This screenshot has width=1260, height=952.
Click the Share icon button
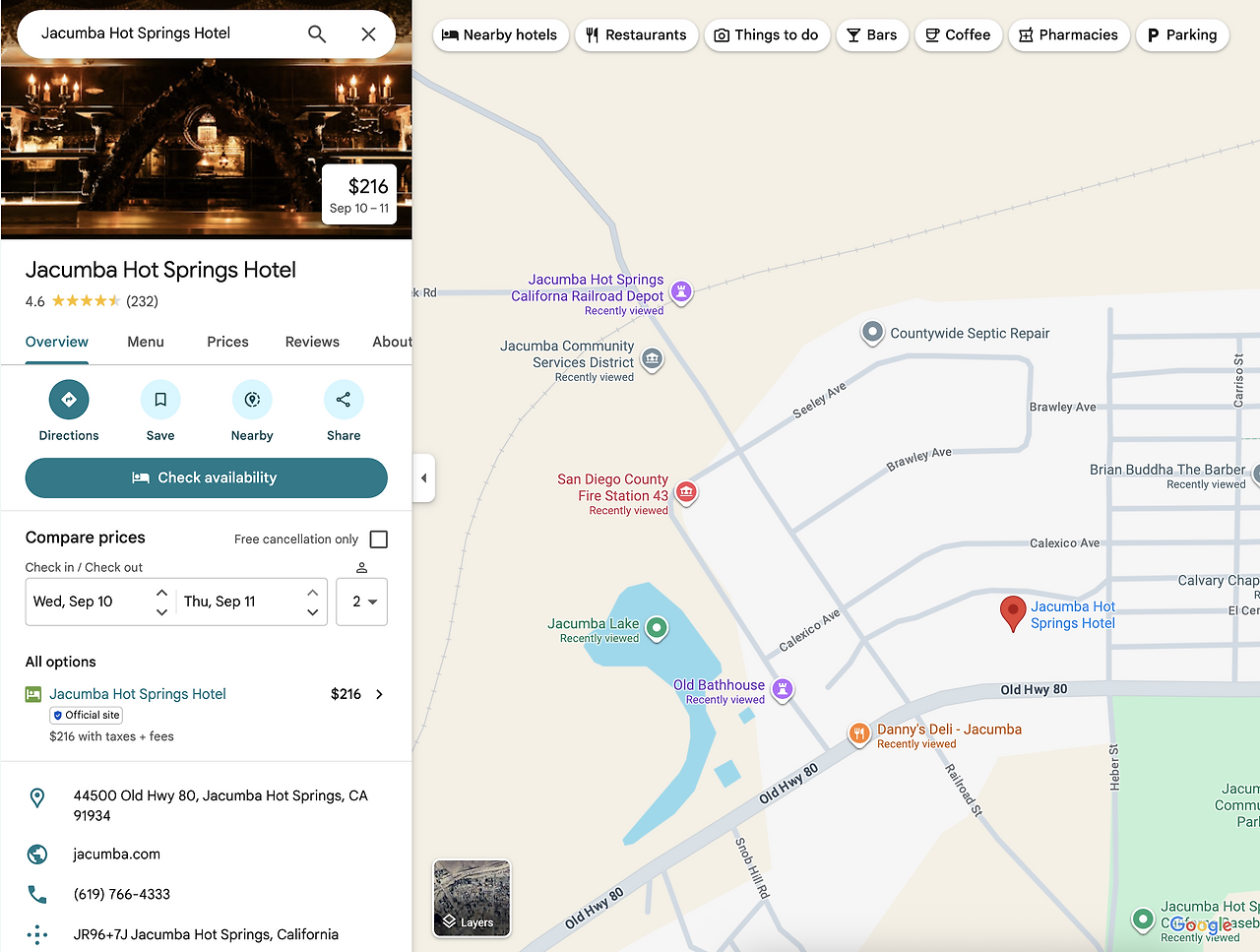coord(344,400)
